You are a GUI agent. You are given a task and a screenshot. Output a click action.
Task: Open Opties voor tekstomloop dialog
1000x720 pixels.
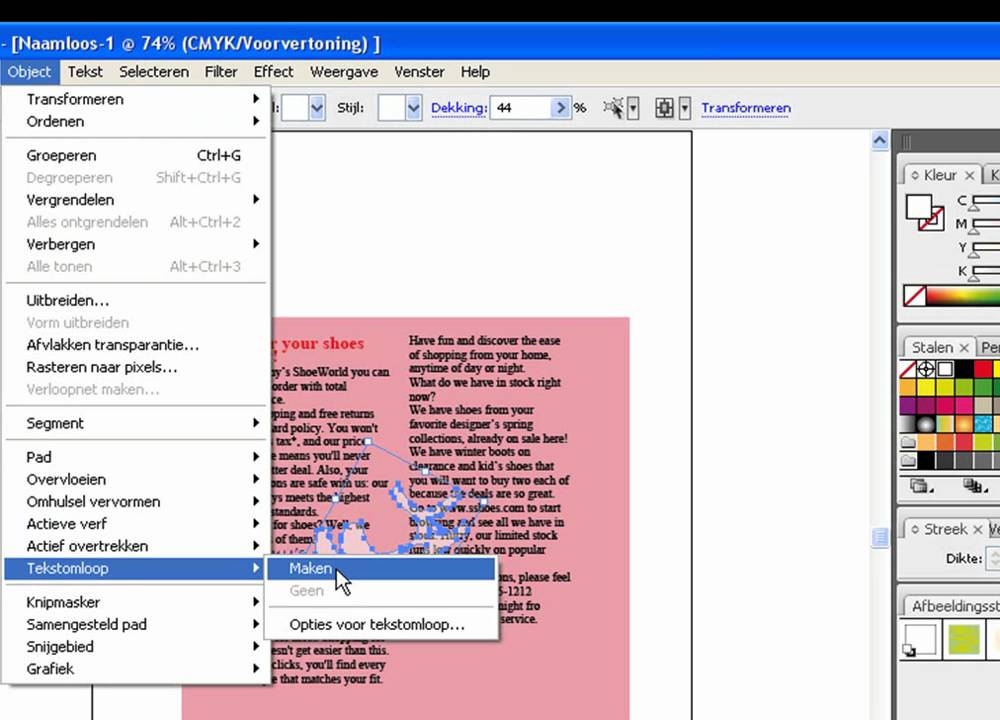click(381, 624)
